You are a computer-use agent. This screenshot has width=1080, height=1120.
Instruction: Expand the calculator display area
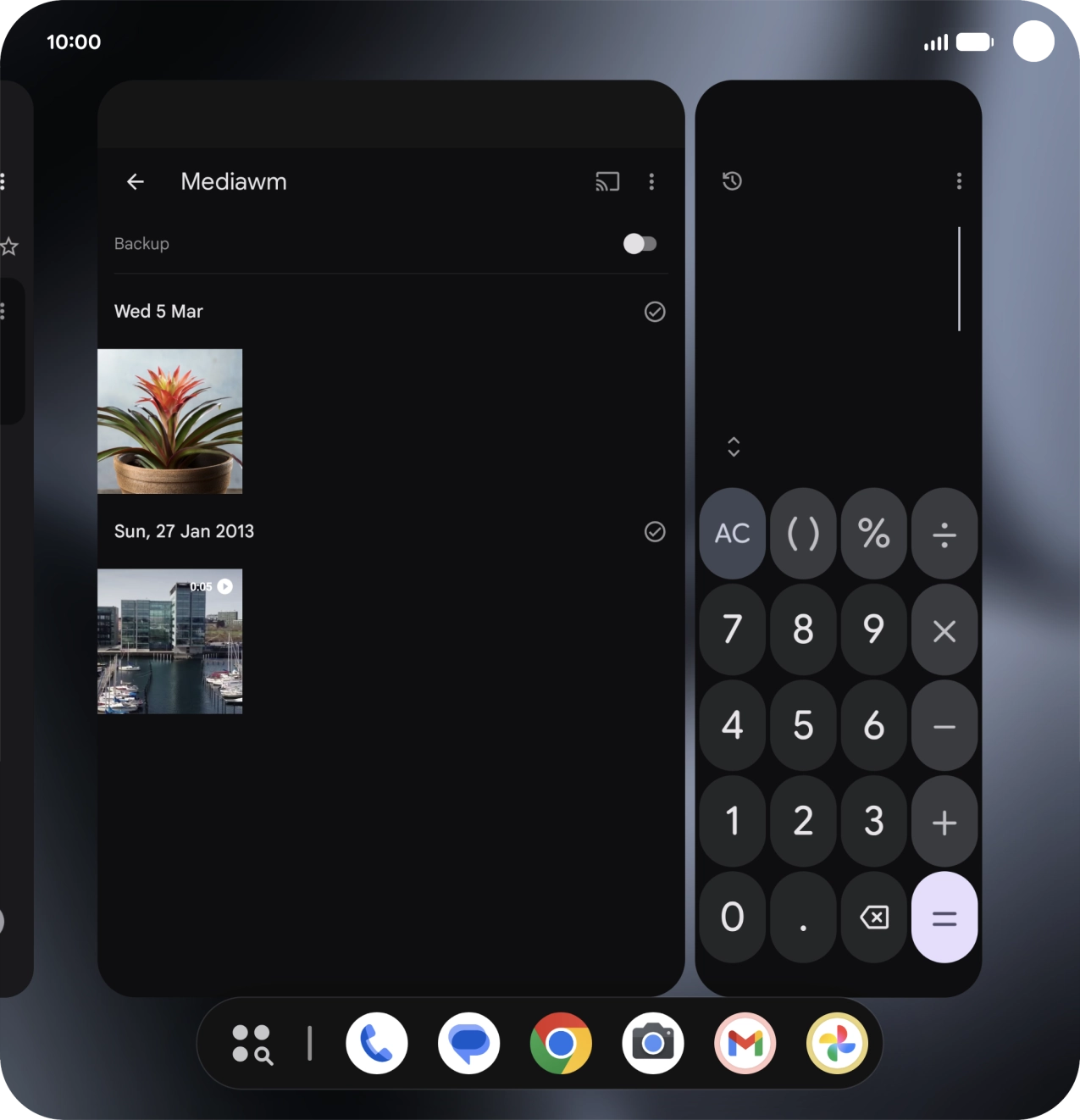coord(734,446)
